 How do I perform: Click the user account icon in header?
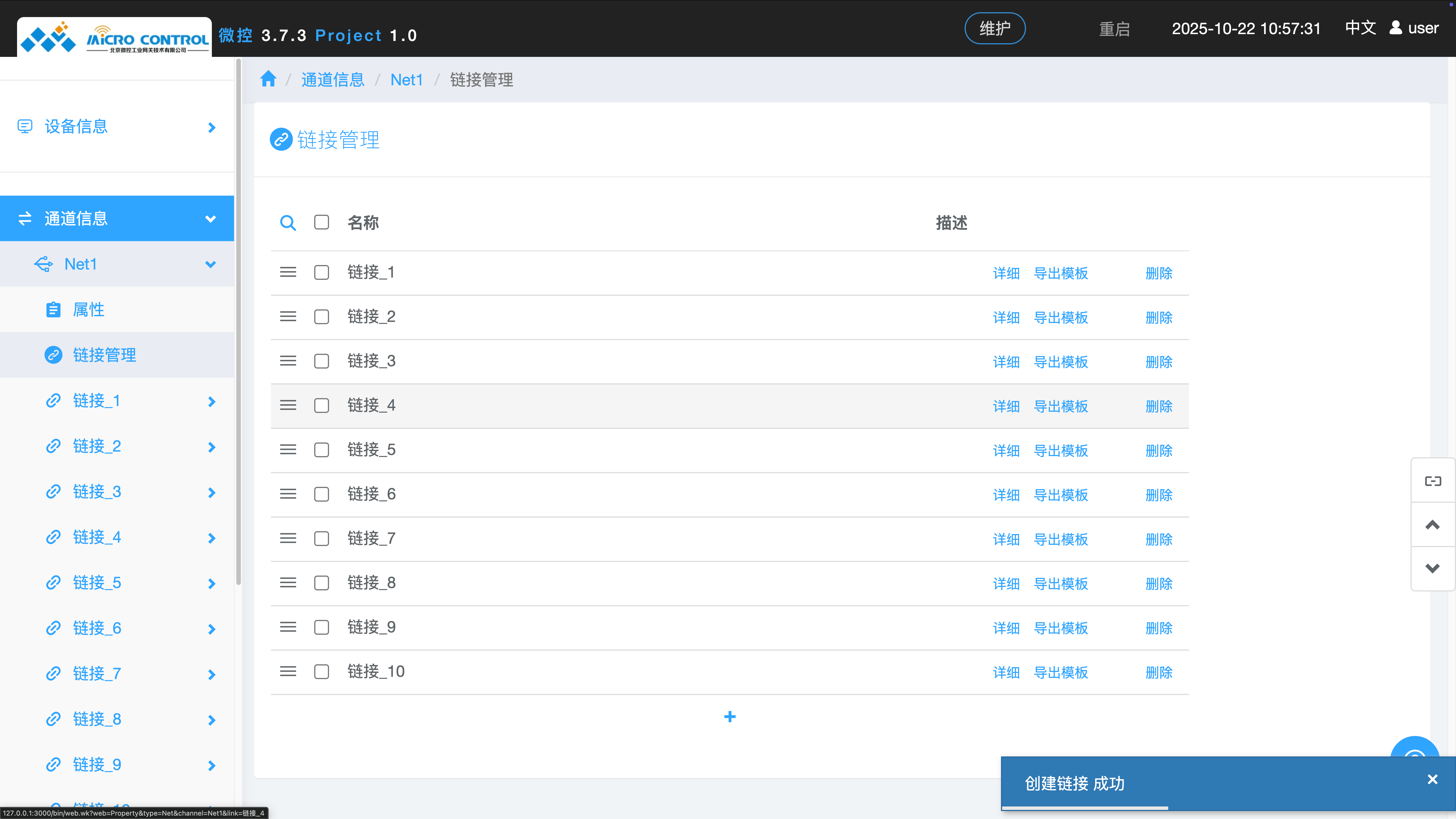click(1395, 28)
